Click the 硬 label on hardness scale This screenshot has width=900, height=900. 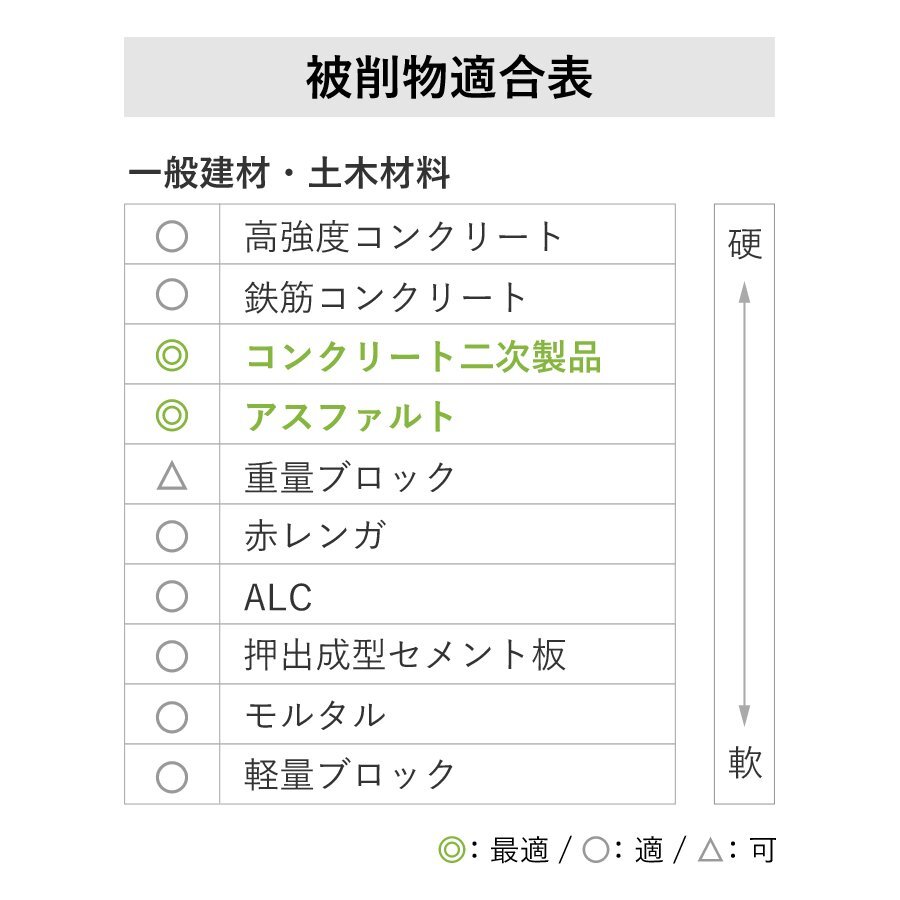pyautogui.click(x=745, y=243)
